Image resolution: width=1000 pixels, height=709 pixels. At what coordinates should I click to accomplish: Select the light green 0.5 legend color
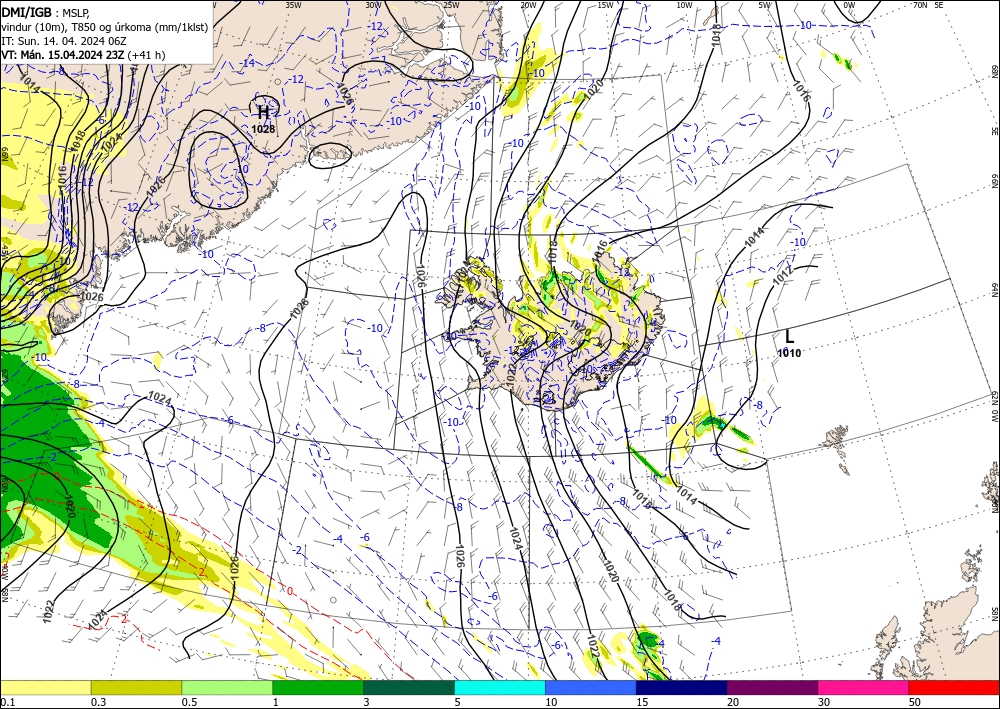[227, 687]
